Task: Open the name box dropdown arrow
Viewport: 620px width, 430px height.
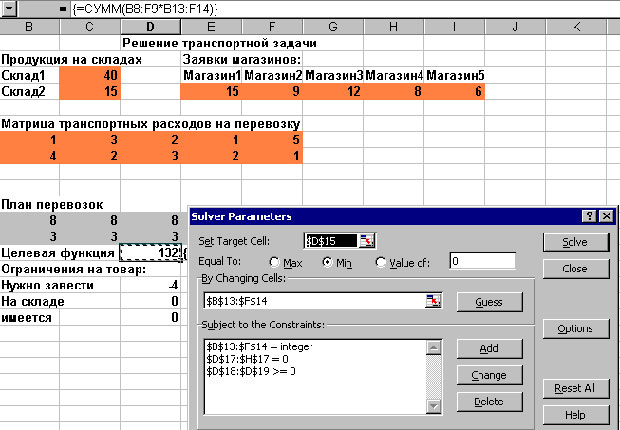Action: [x=9, y=9]
